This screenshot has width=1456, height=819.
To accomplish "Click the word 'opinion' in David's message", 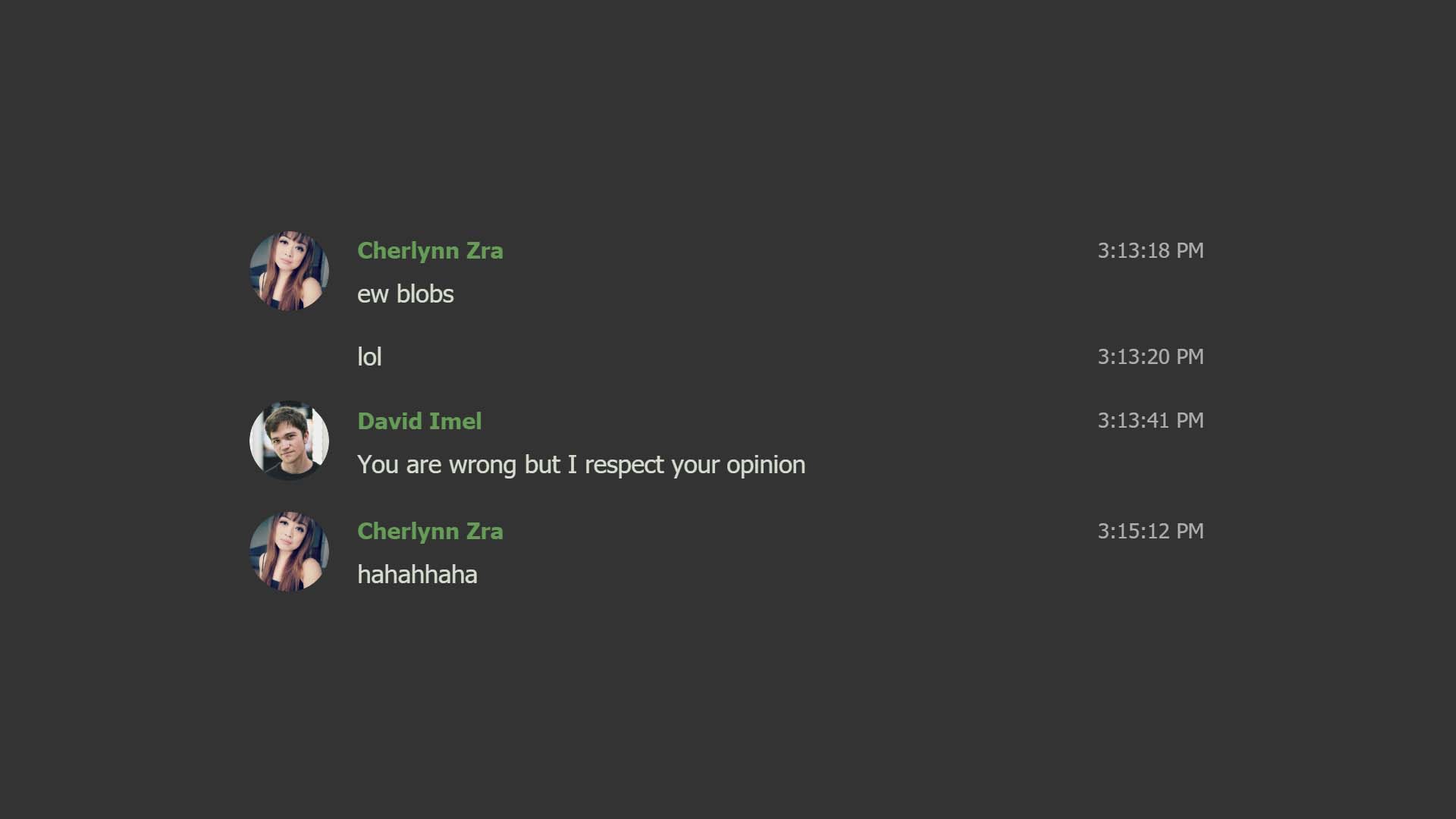I will point(765,465).
